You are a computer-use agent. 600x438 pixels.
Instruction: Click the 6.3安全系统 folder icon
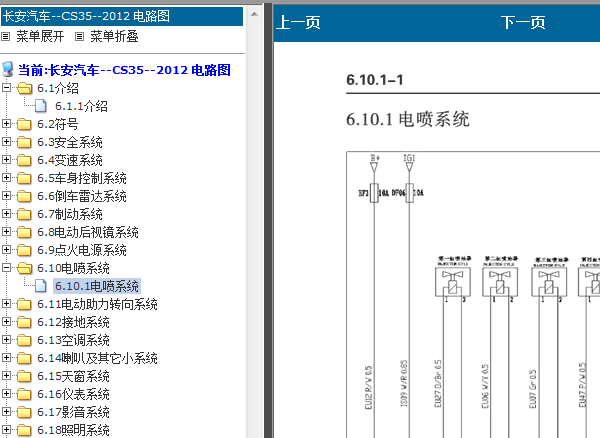[24, 142]
